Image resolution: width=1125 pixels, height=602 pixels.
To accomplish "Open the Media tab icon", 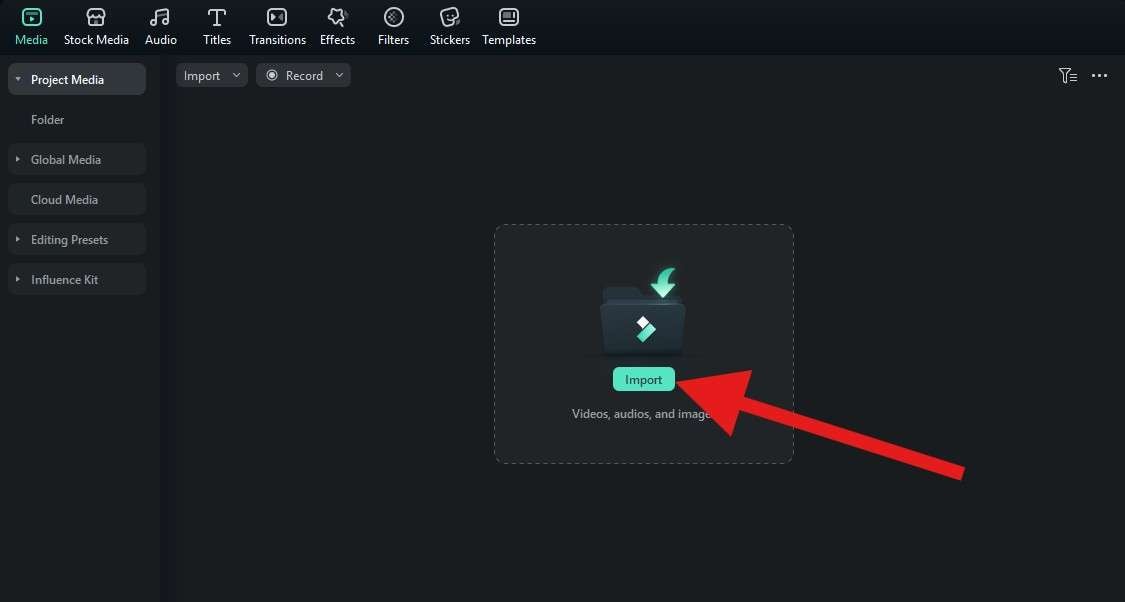I will click(32, 17).
